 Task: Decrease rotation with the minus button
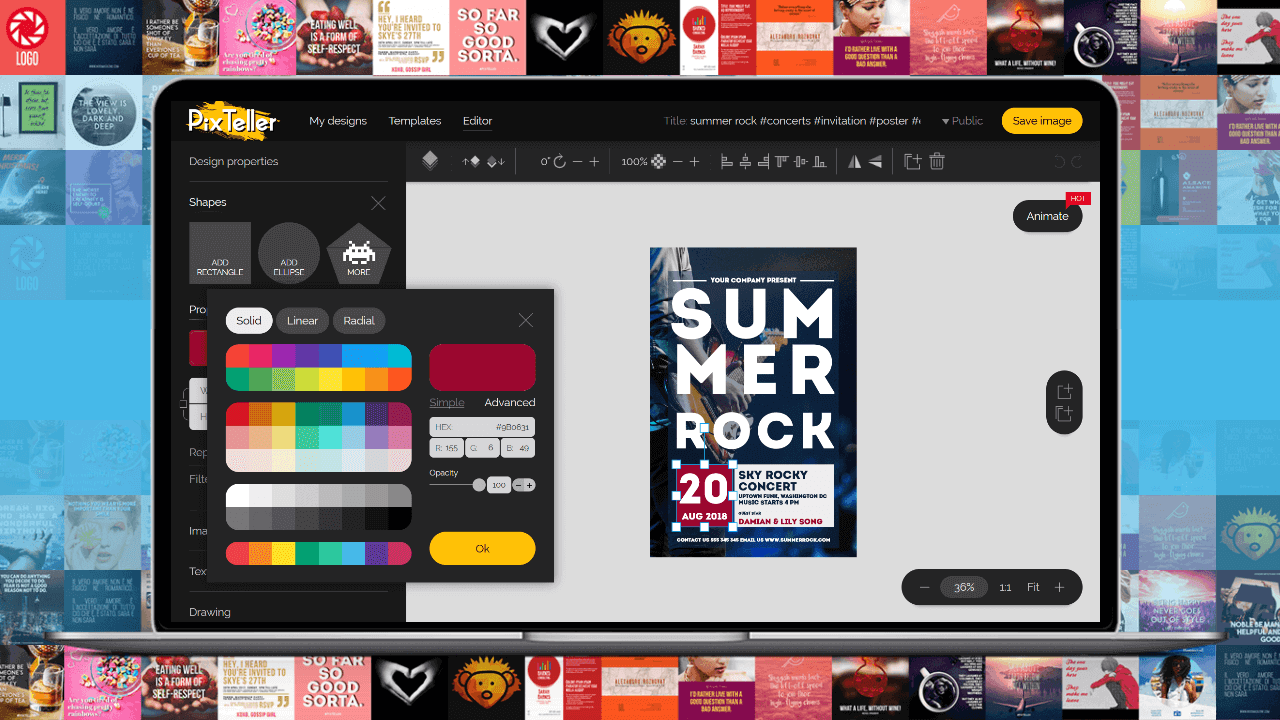(577, 161)
